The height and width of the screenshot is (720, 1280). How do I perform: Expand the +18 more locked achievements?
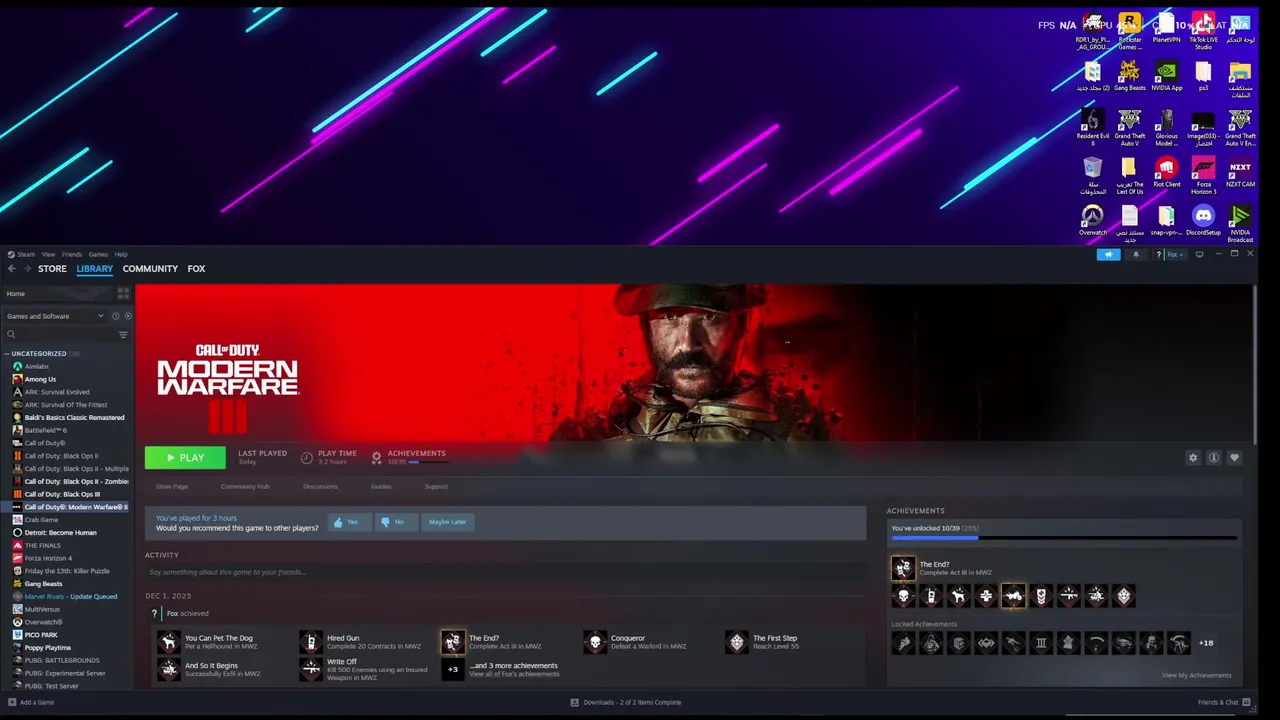point(1206,643)
